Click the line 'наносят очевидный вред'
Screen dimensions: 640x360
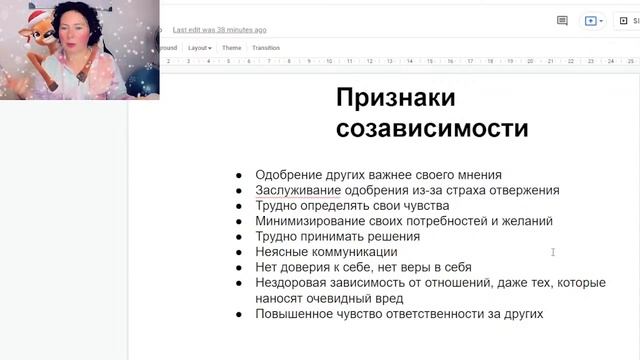coord(329,298)
